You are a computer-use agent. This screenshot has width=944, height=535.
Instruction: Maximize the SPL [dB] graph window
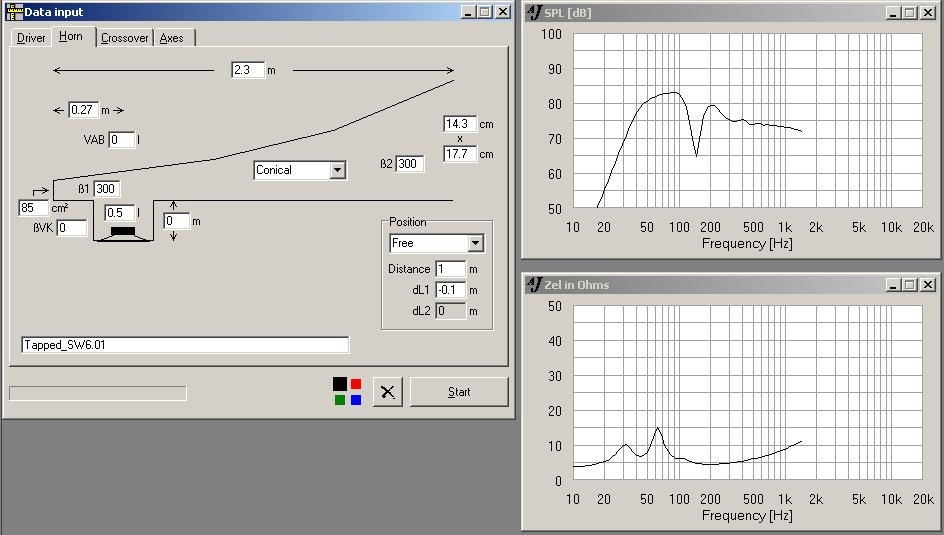click(x=909, y=12)
